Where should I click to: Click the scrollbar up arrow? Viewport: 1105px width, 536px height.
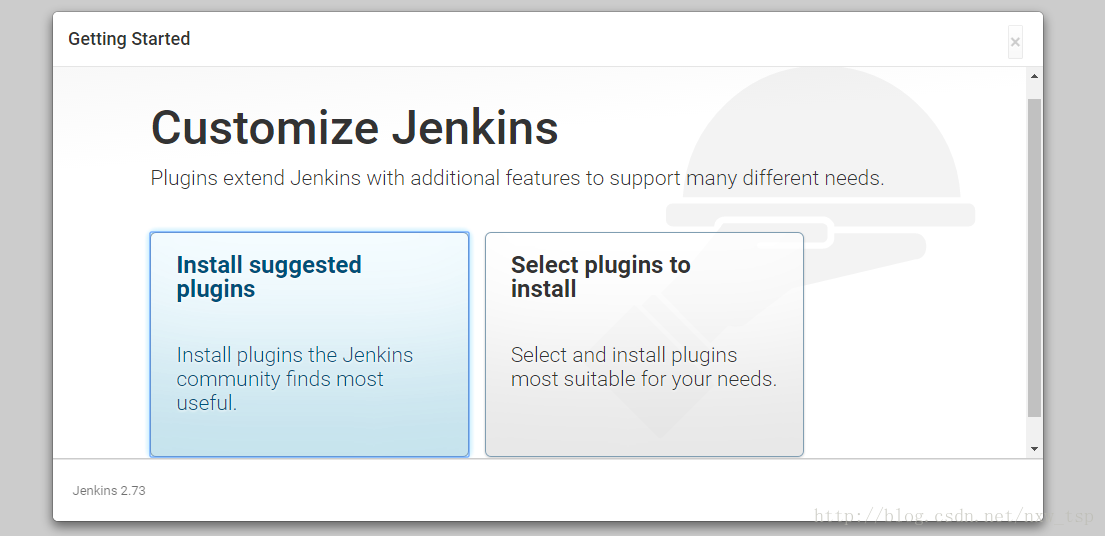coord(1034,76)
